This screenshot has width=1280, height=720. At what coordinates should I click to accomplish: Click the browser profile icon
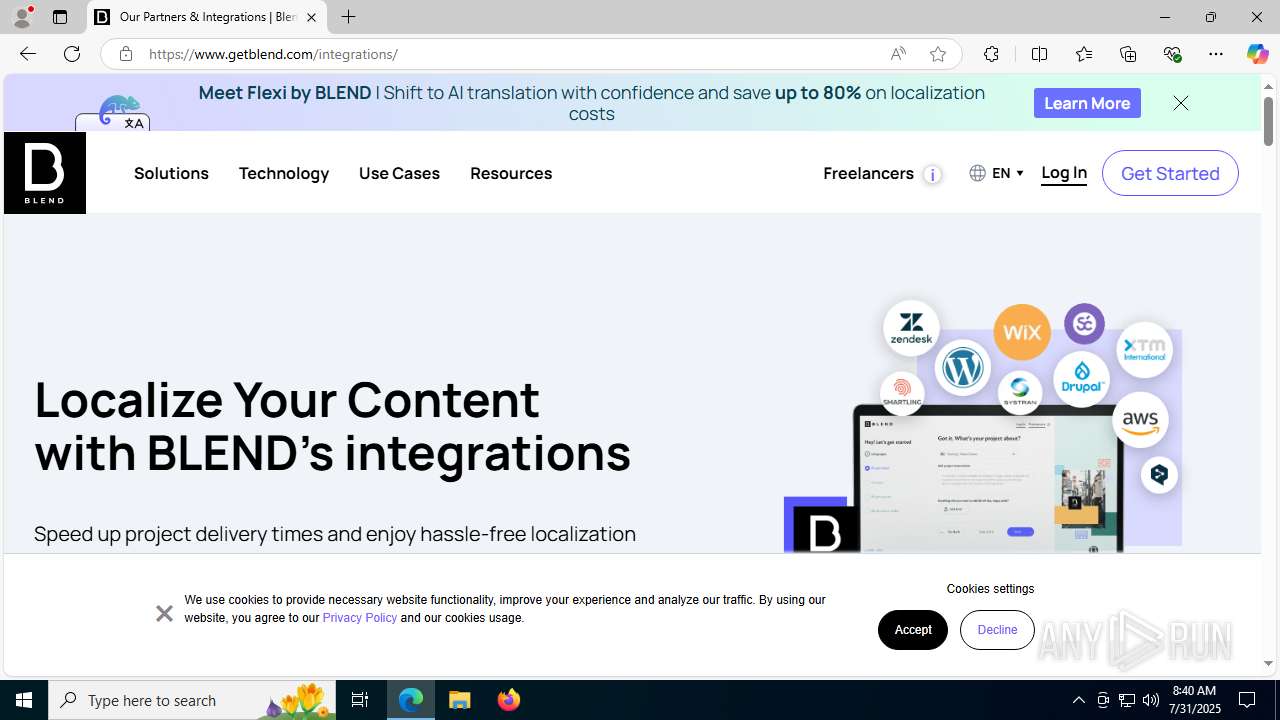click(x=21, y=17)
